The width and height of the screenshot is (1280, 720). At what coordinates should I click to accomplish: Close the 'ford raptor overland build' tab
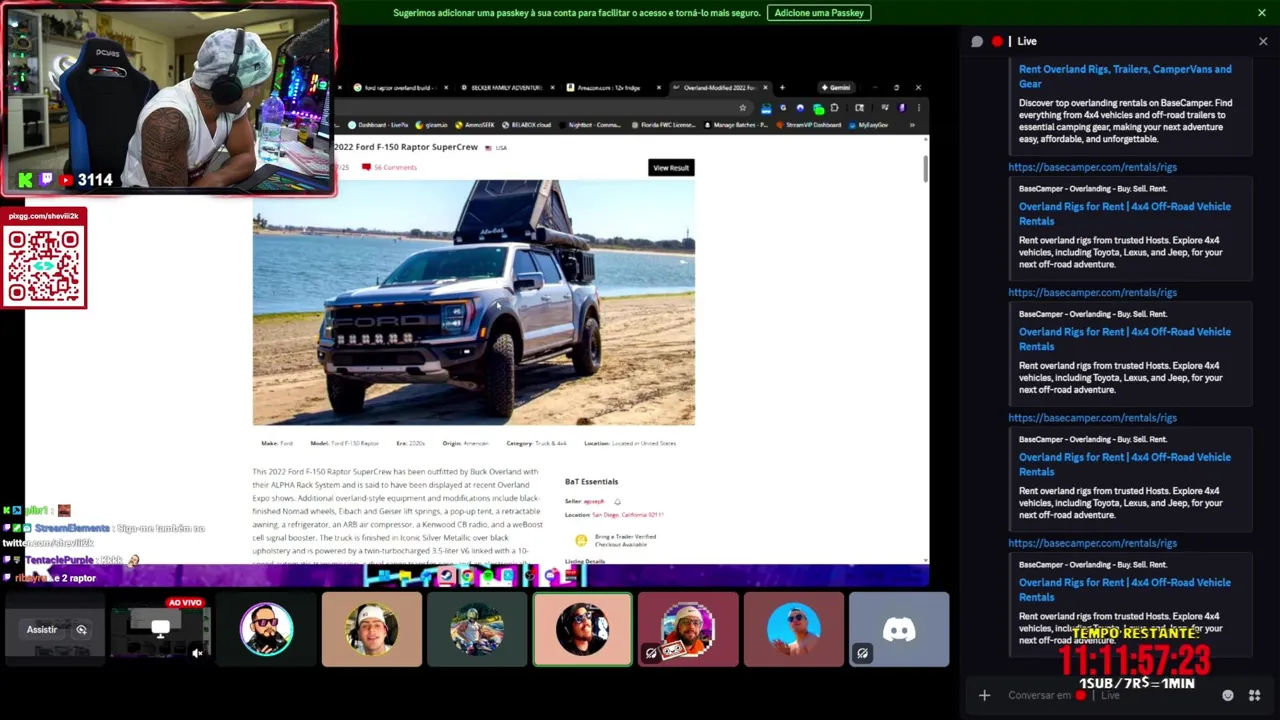point(446,88)
